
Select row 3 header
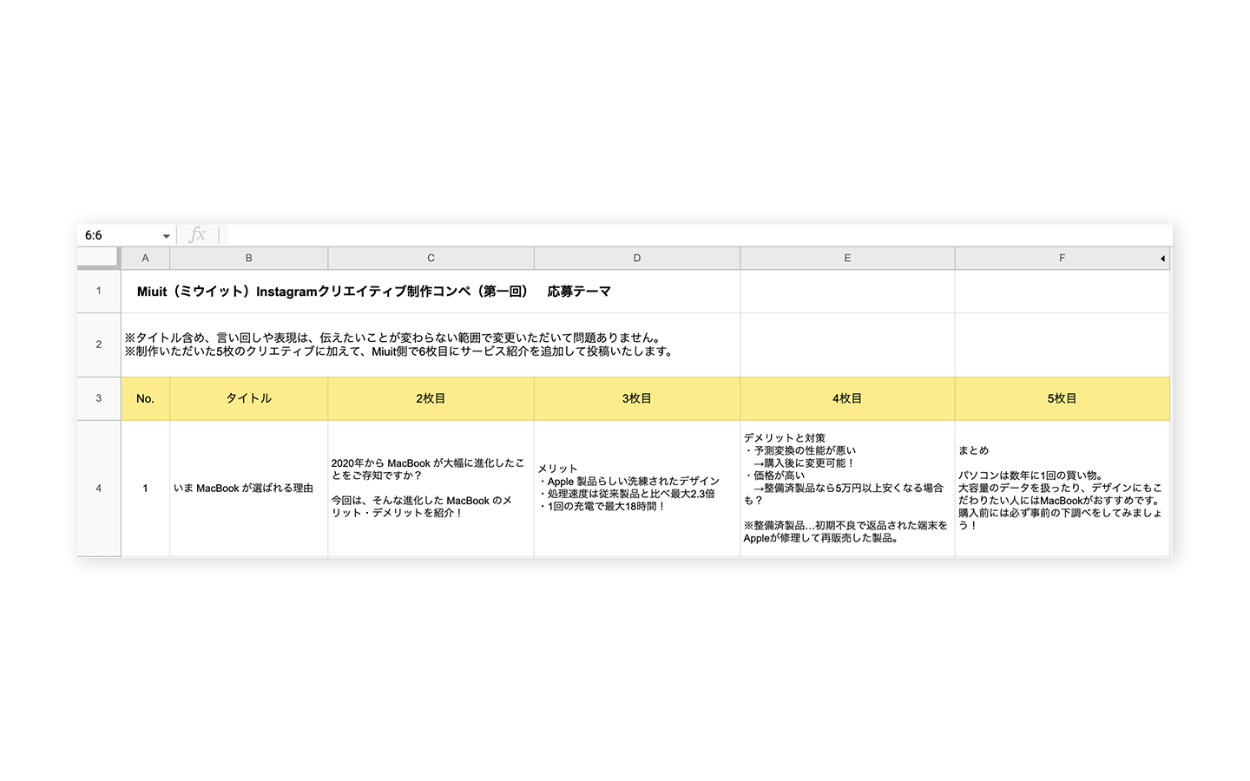point(99,398)
